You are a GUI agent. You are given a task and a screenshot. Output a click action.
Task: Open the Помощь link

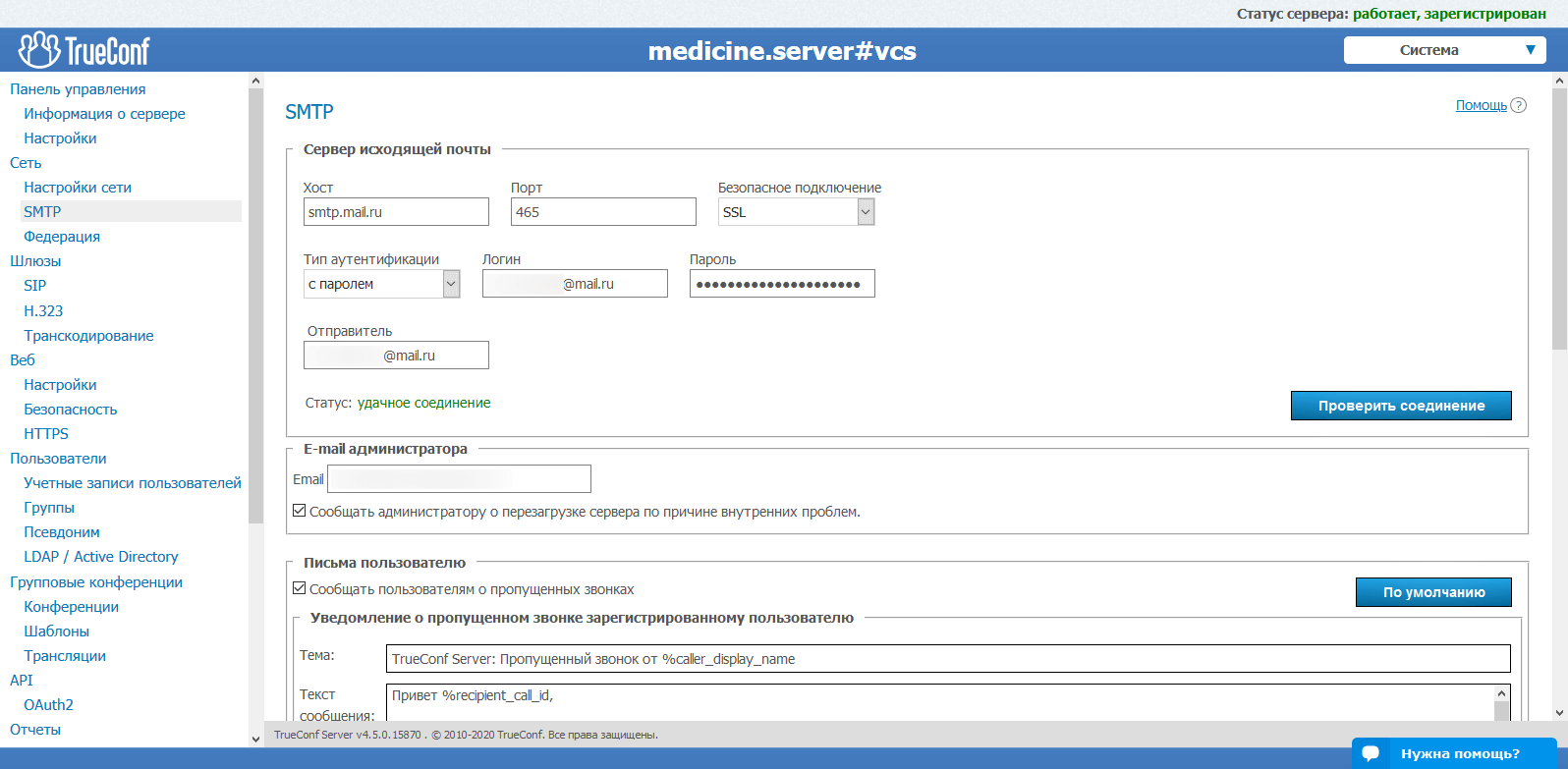[x=1481, y=105]
